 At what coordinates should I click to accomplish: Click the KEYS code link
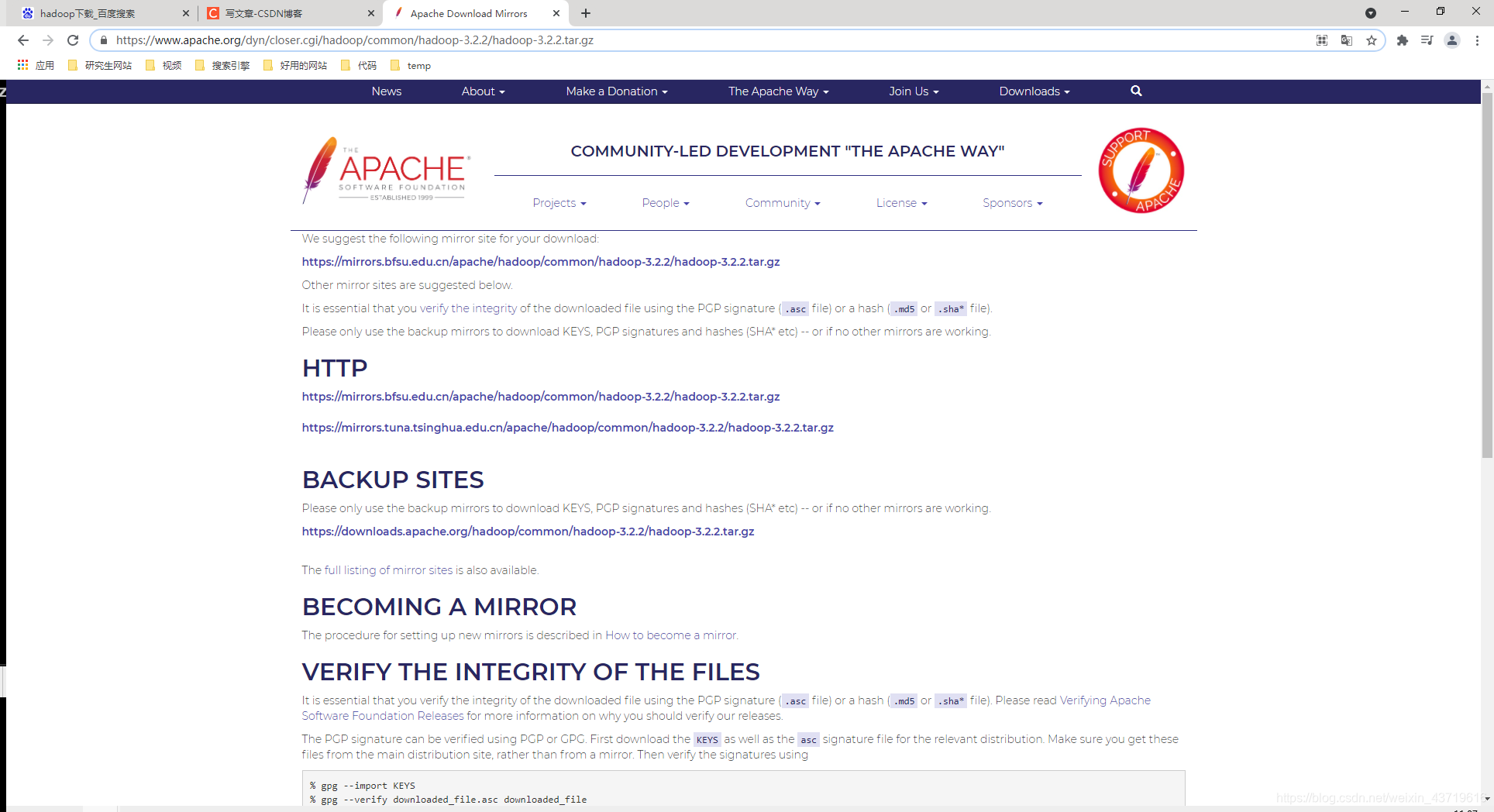[x=707, y=740]
